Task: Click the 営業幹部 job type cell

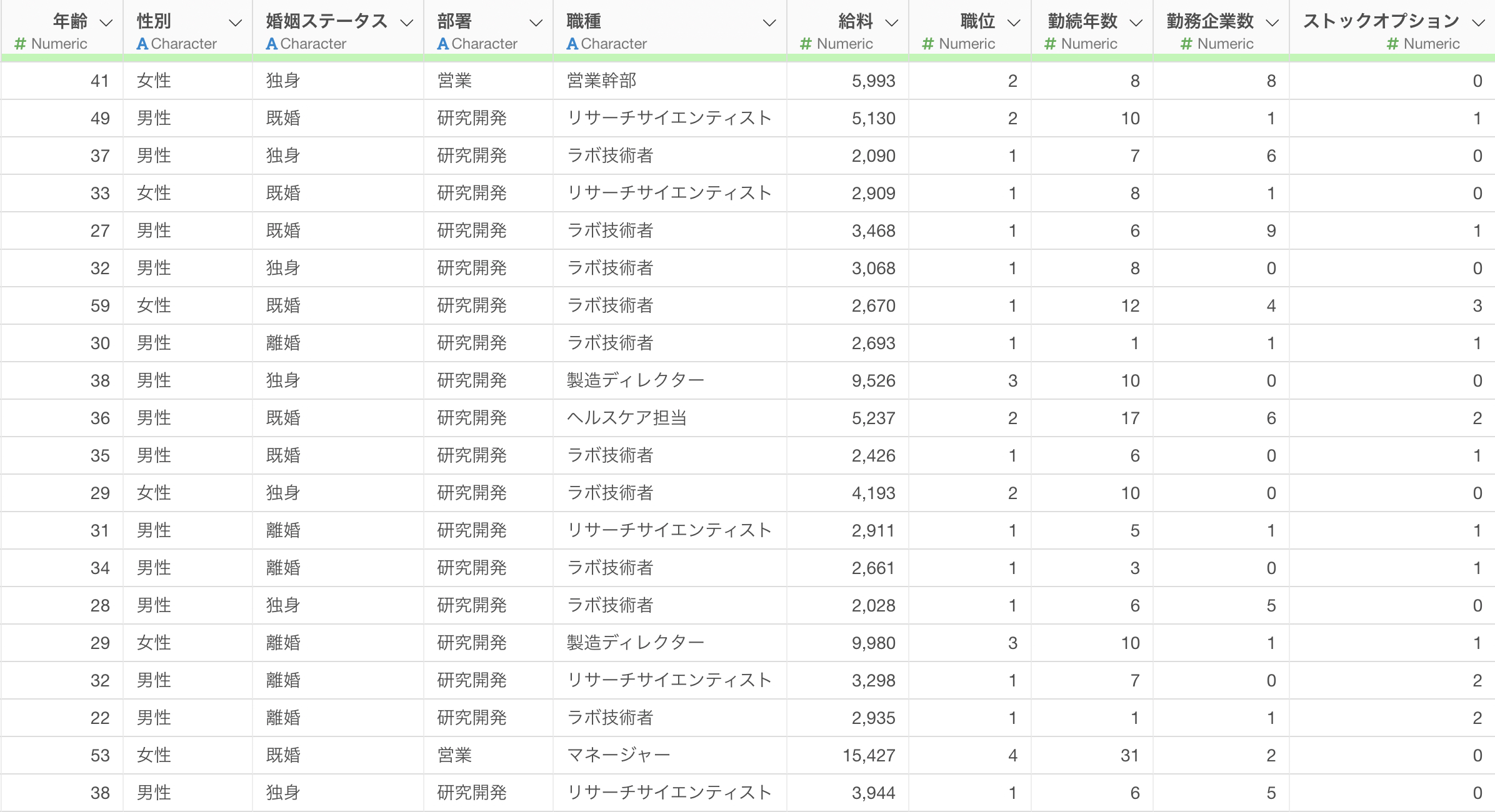Action: tap(601, 81)
